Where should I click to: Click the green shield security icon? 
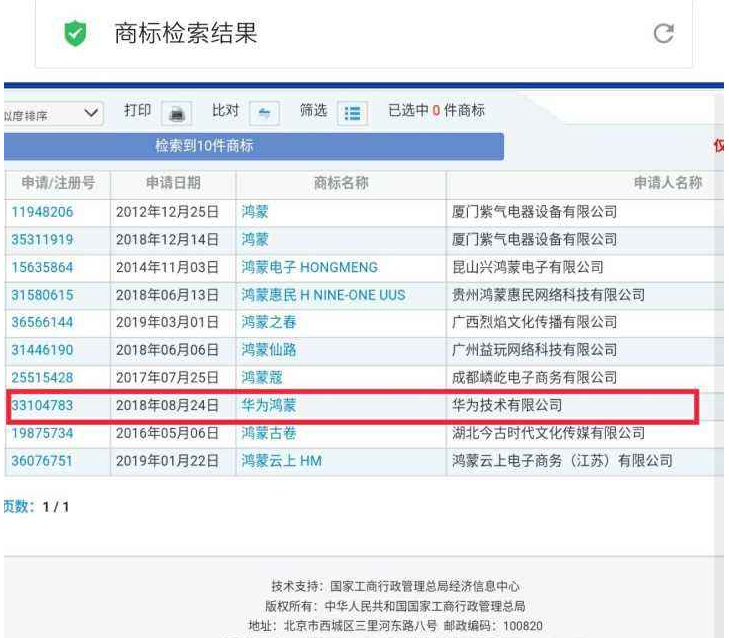click(75, 33)
